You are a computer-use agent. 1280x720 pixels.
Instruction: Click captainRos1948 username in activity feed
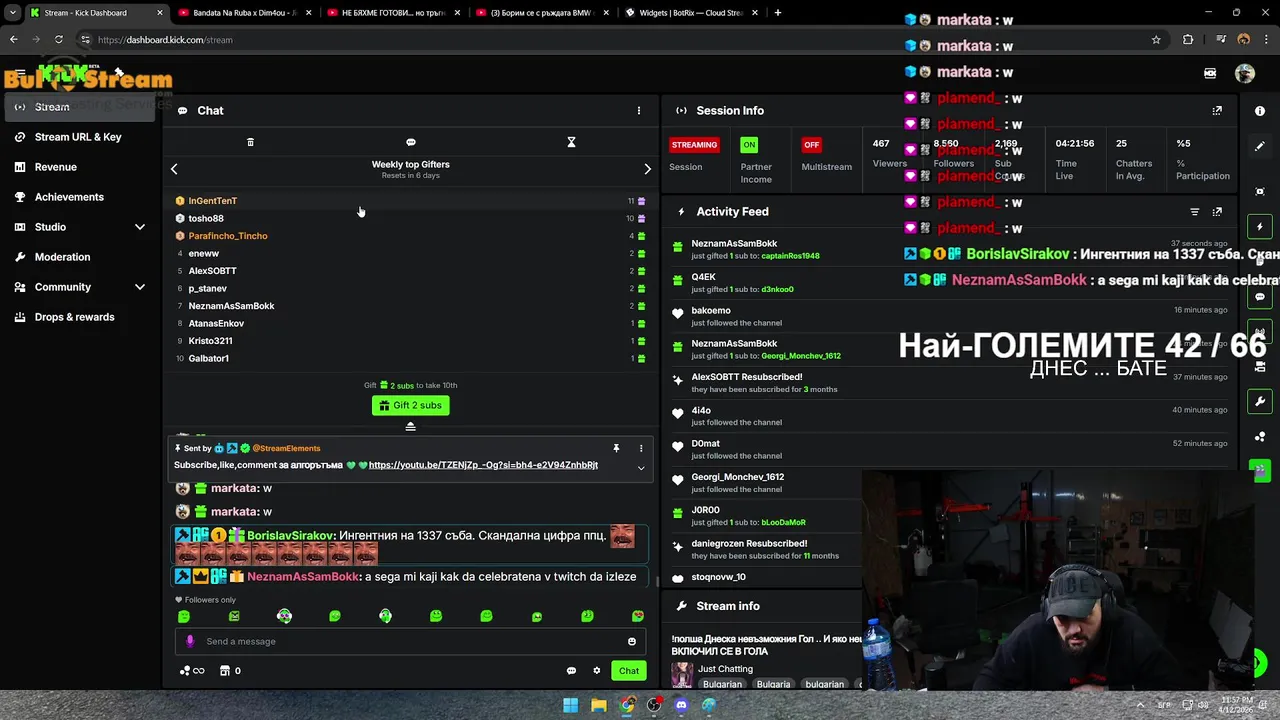[x=790, y=256]
